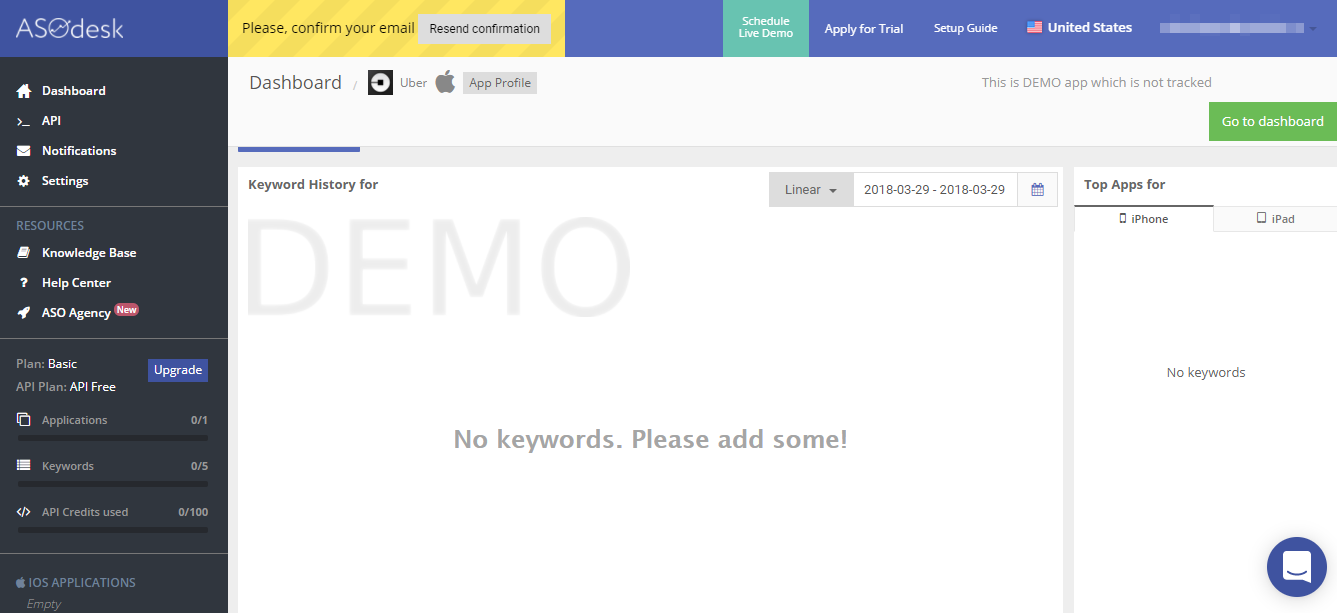Click the Applications 0/1 counter
This screenshot has height=613, width=1337.
[x=199, y=420]
